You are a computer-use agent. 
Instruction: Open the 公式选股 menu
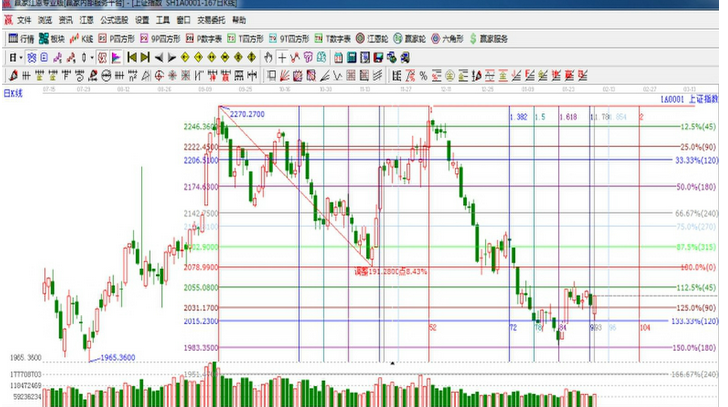pos(111,20)
